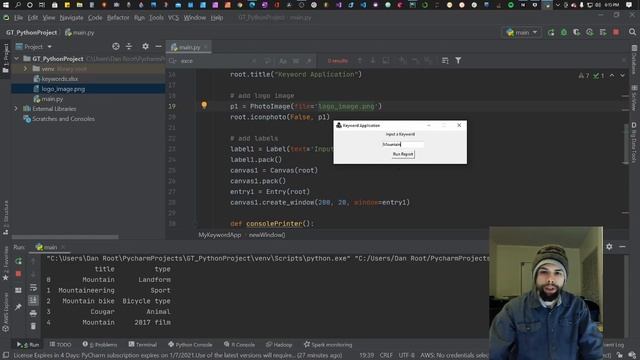Toggle Regex option in find bar
Image resolution: width=640 pixels, height=360 pixels.
[x=309, y=61]
